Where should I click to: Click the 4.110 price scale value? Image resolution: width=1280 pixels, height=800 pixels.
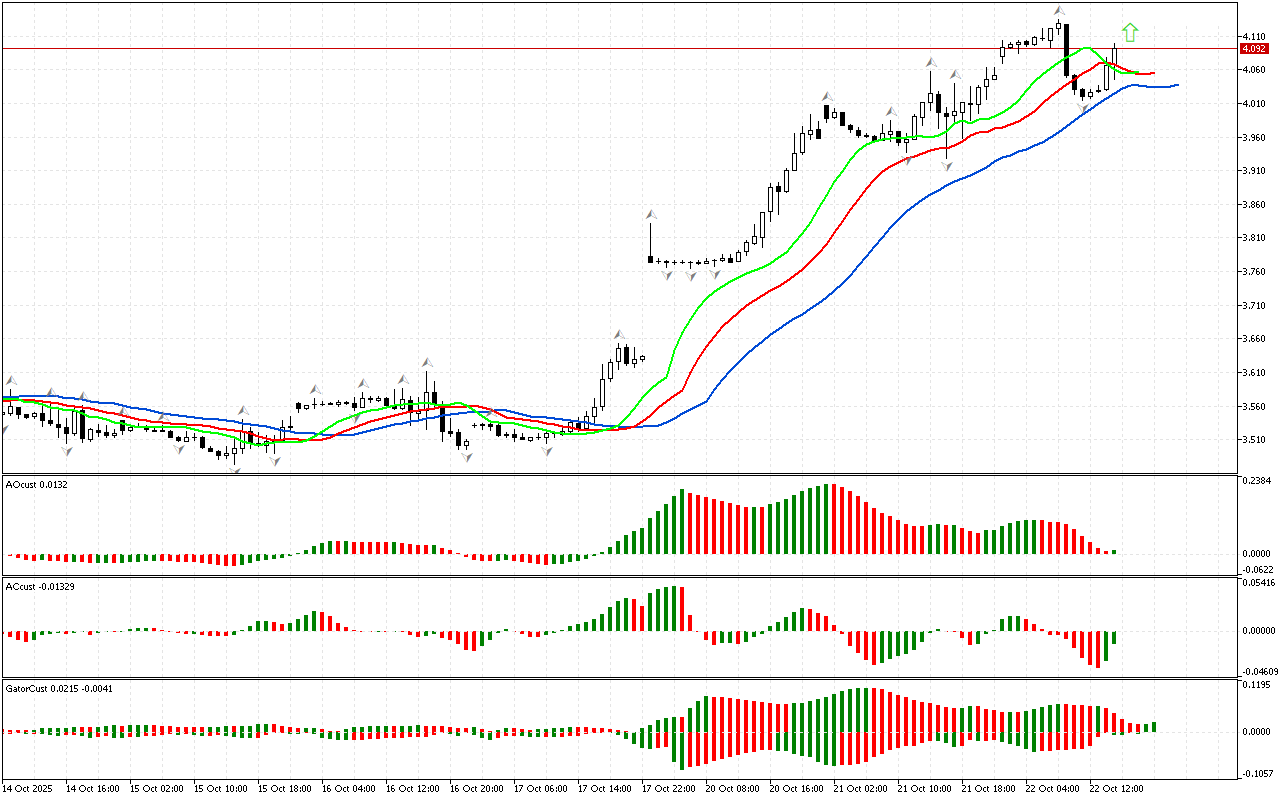tap(1254, 36)
